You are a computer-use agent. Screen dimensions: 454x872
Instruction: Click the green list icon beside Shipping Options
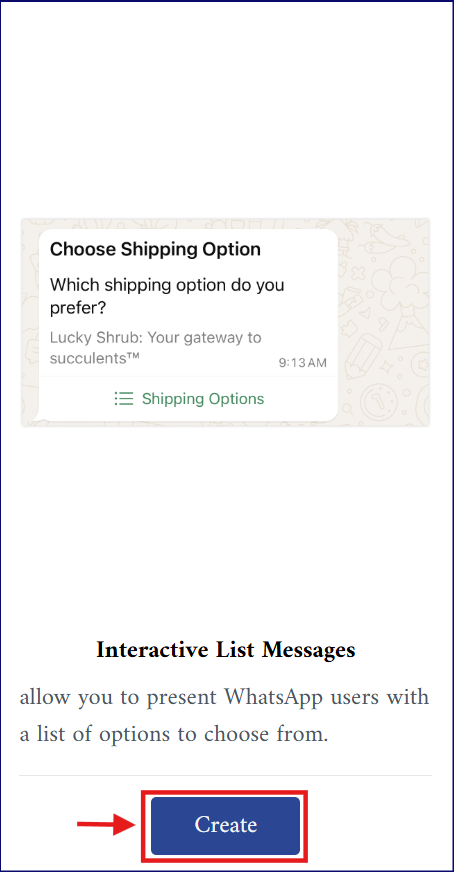pos(124,399)
